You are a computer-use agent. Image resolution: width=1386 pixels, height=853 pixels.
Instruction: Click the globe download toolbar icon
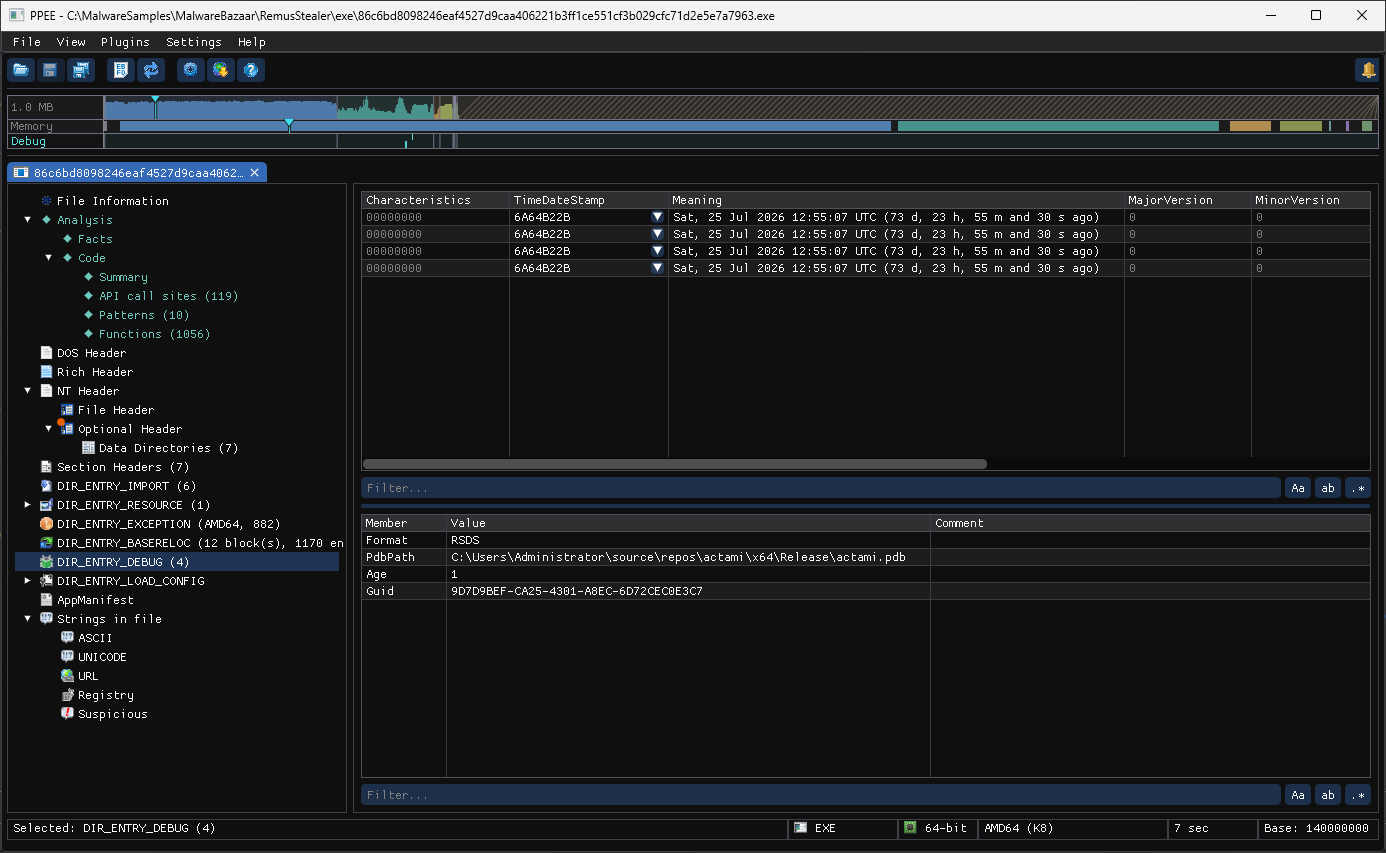pyautogui.click(x=221, y=70)
